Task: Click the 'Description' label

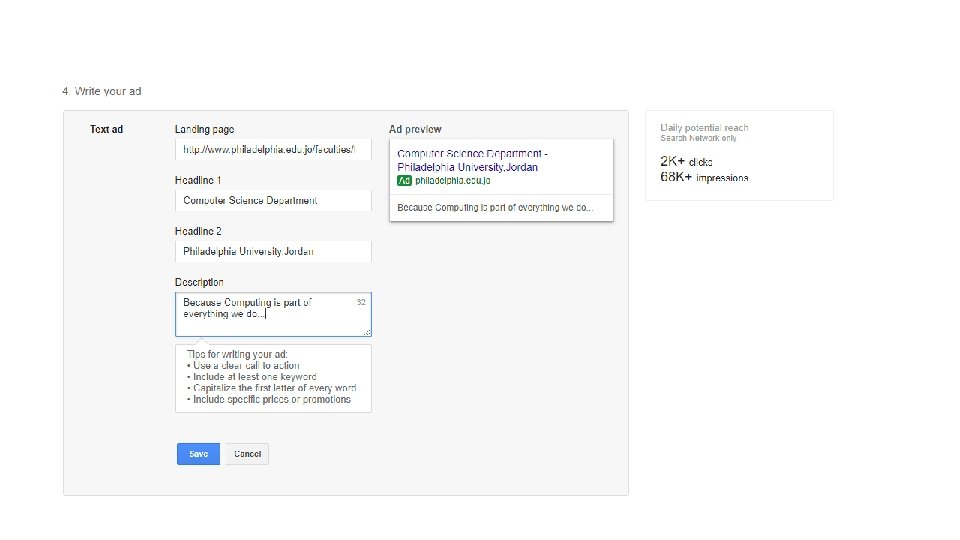Action: point(199,282)
